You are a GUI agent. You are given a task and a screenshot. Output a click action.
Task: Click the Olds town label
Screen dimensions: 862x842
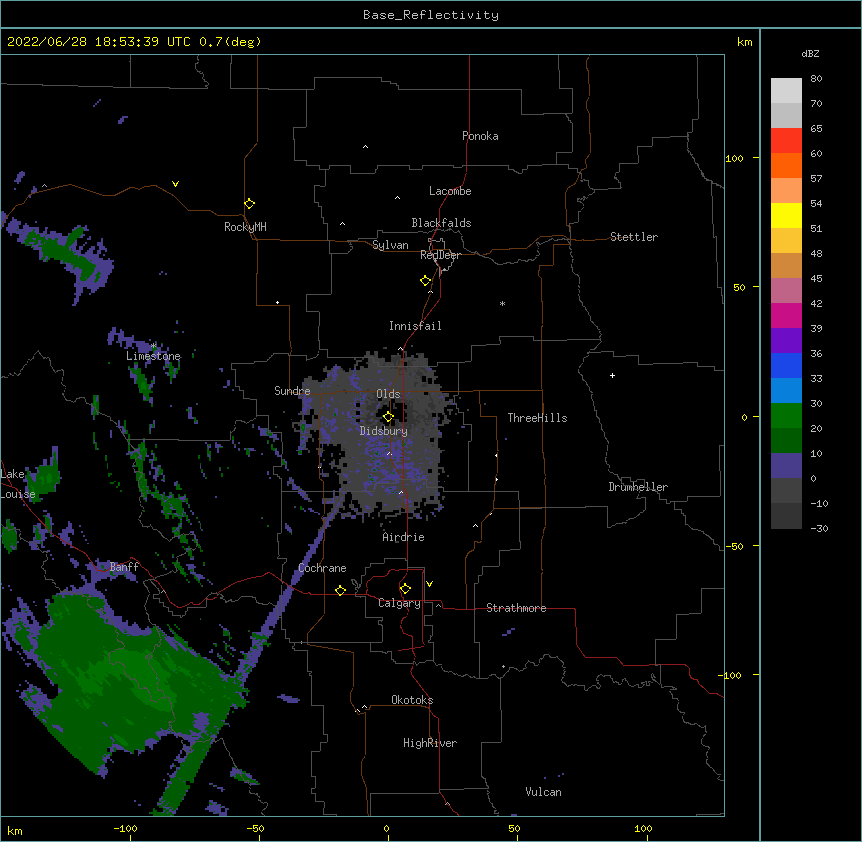[x=388, y=394]
